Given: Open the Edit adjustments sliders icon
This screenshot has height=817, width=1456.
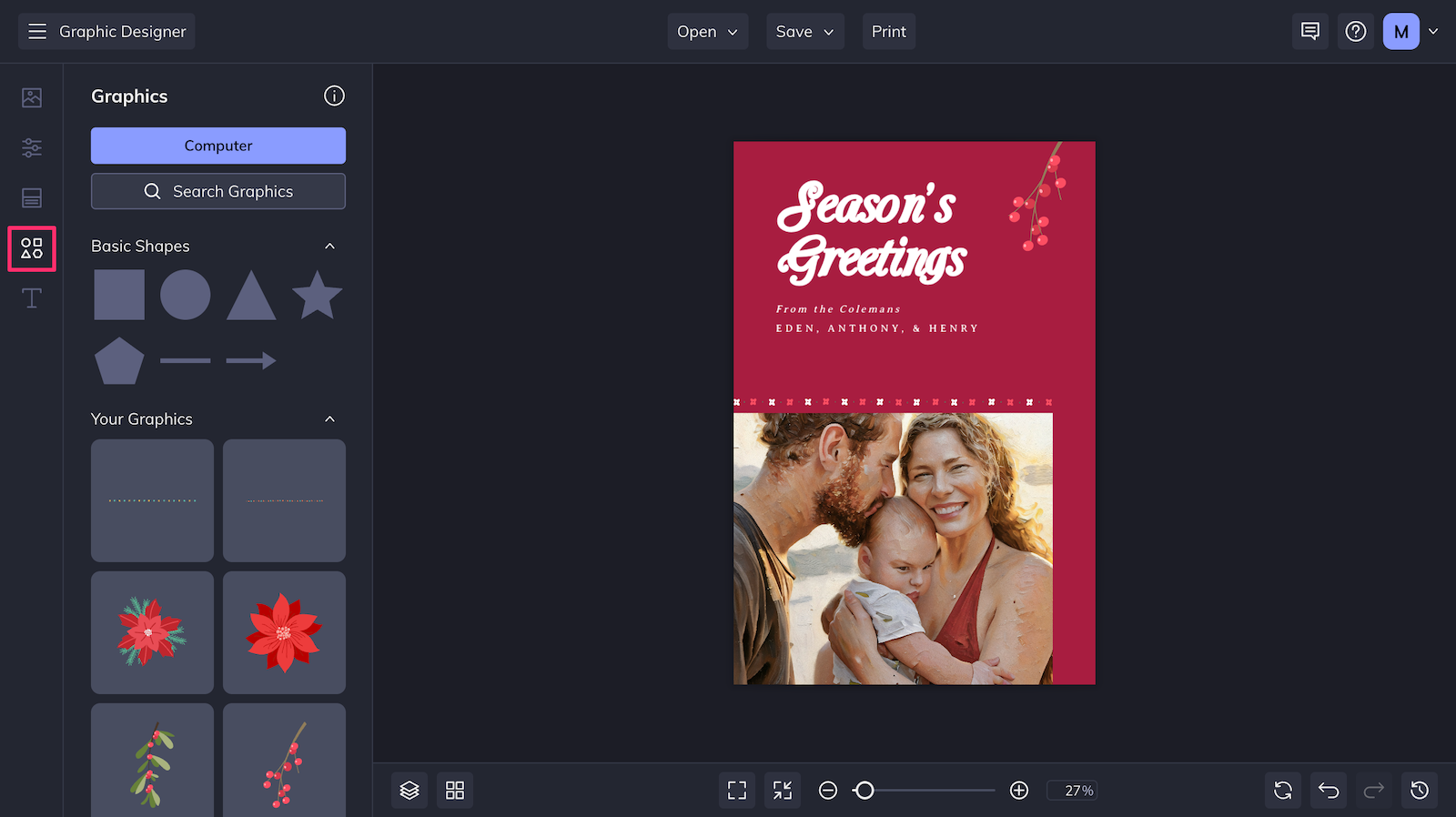Looking at the screenshot, I should (32, 147).
